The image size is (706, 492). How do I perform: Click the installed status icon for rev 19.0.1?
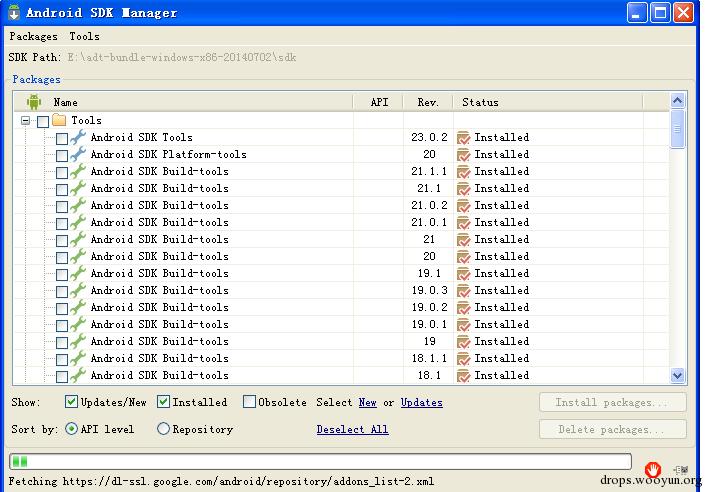[463, 325]
